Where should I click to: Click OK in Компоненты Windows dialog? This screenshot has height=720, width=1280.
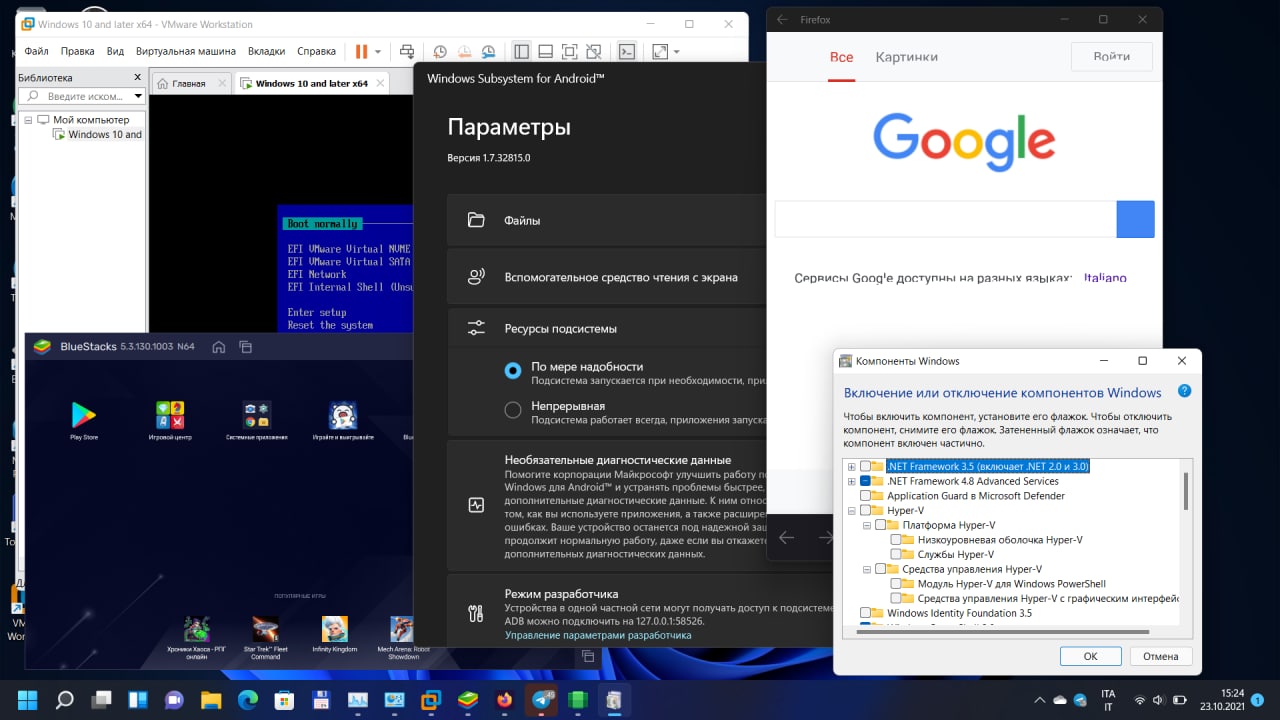pos(1090,656)
